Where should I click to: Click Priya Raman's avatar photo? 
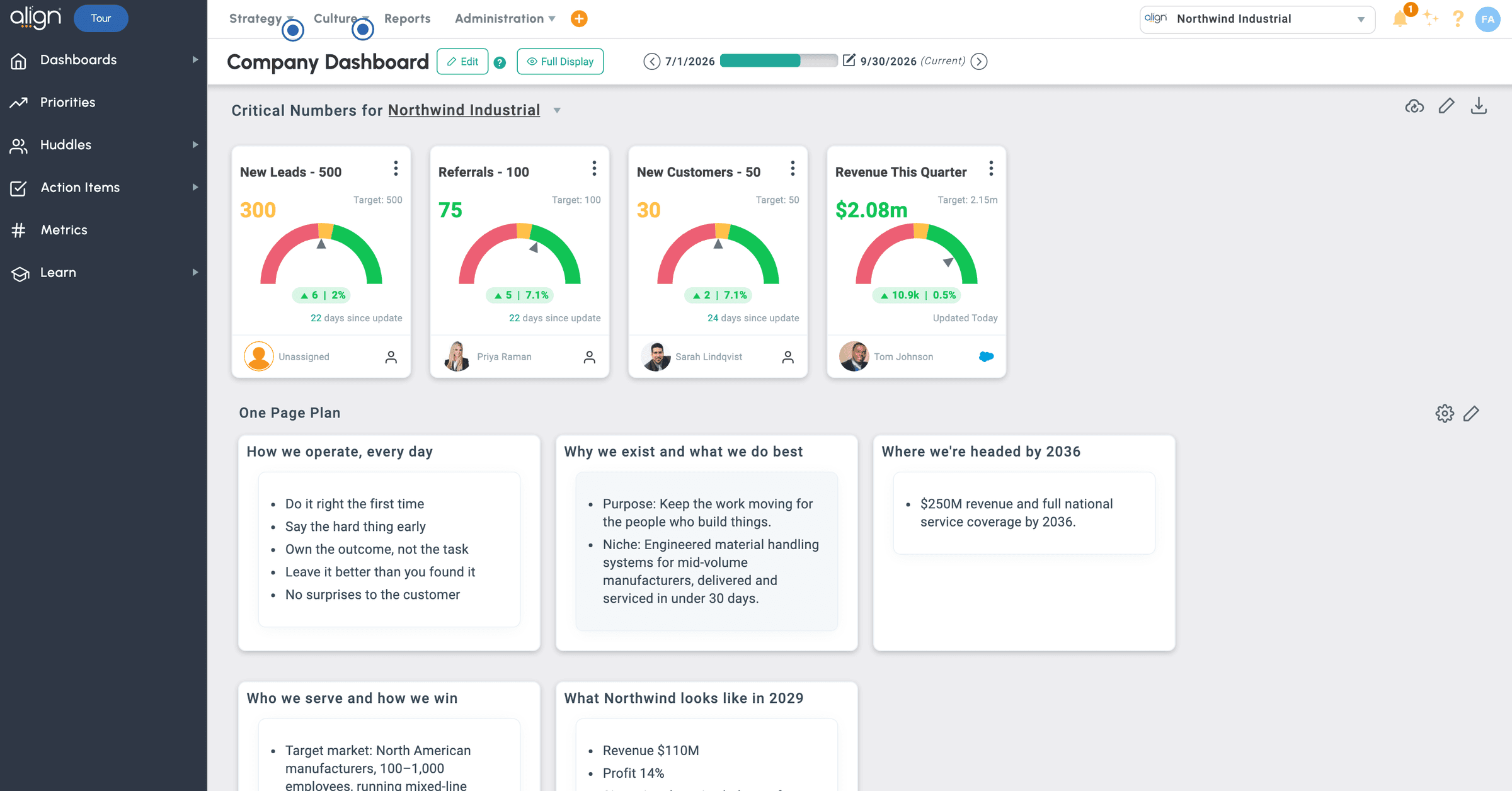pyautogui.click(x=457, y=356)
